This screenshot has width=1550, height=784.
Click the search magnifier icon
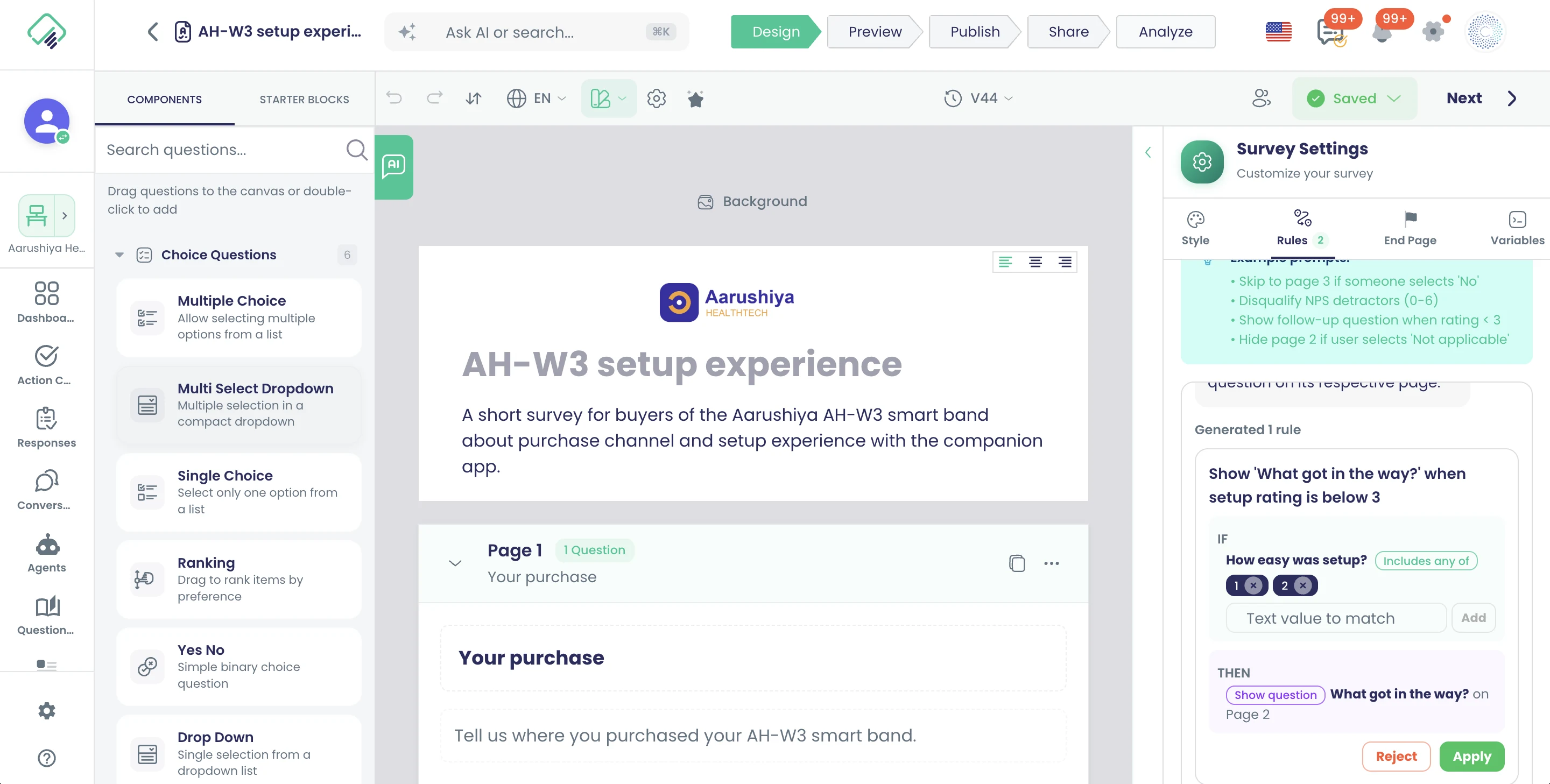[356, 149]
